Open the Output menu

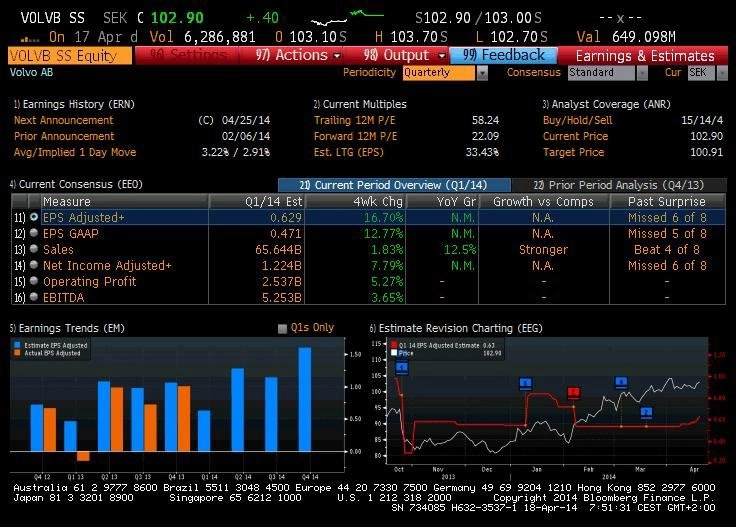coord(404,55)
